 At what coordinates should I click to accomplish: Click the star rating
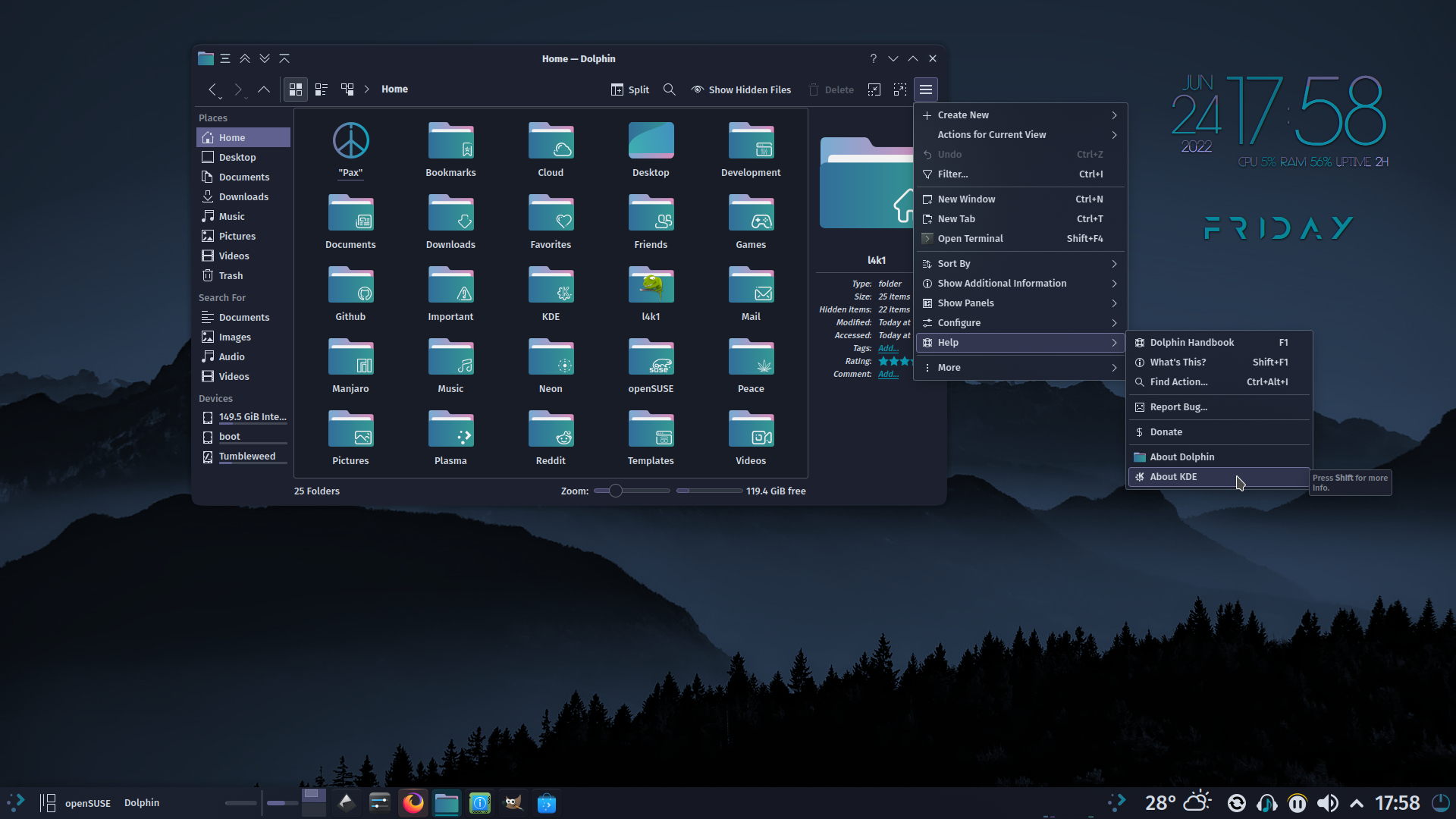895,362
